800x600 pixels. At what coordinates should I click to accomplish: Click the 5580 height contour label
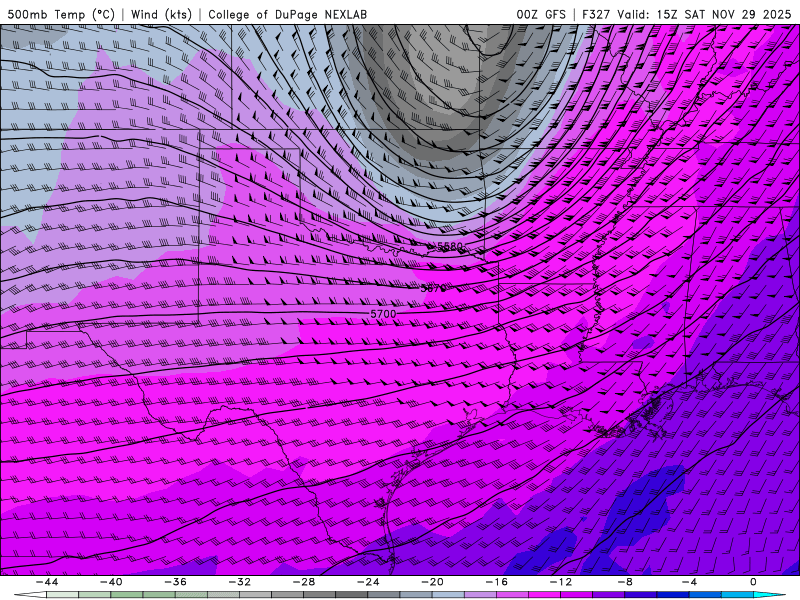point(450,246)
